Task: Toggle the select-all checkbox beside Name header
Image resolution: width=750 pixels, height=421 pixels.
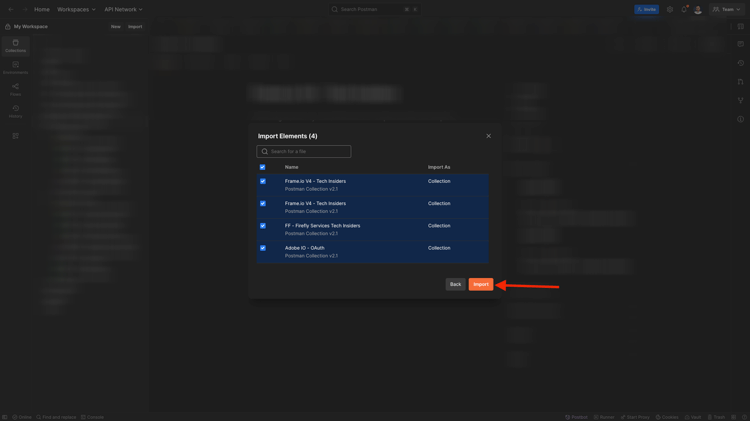Action: click(263, 167)
